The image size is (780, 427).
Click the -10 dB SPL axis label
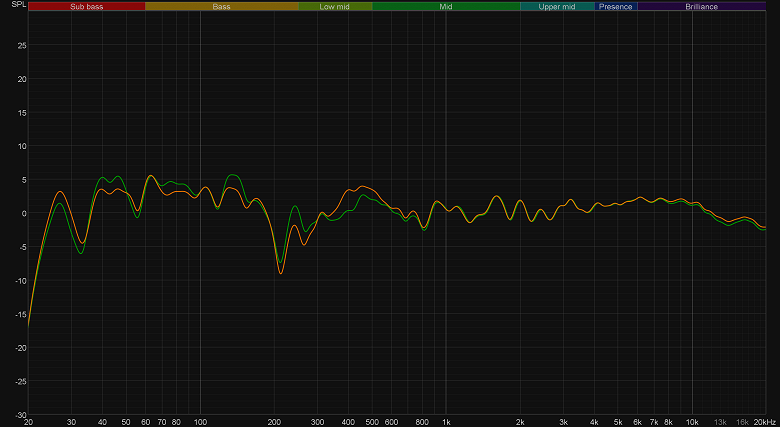[x=20, y=281]
